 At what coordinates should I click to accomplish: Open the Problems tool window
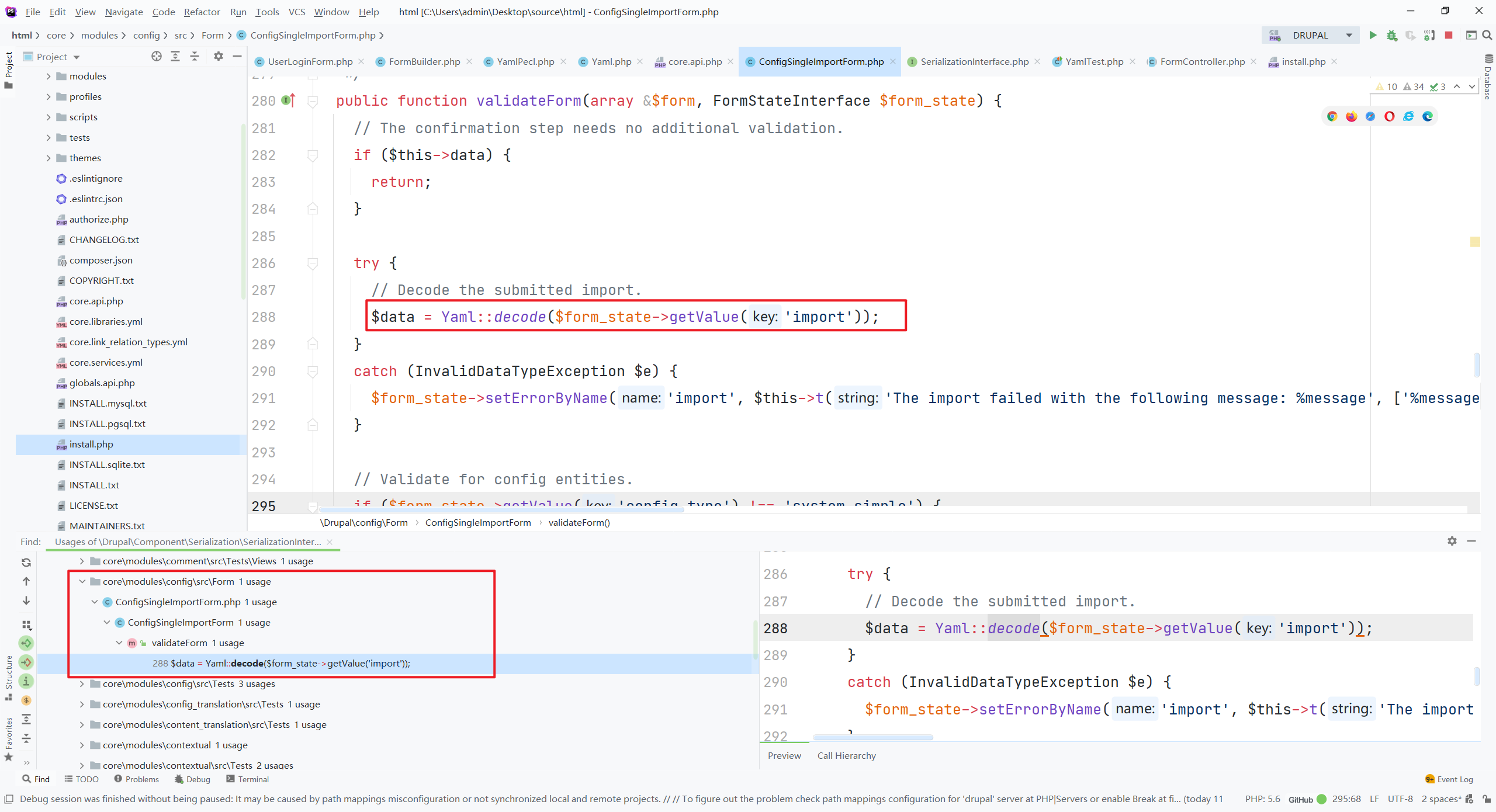136,779
